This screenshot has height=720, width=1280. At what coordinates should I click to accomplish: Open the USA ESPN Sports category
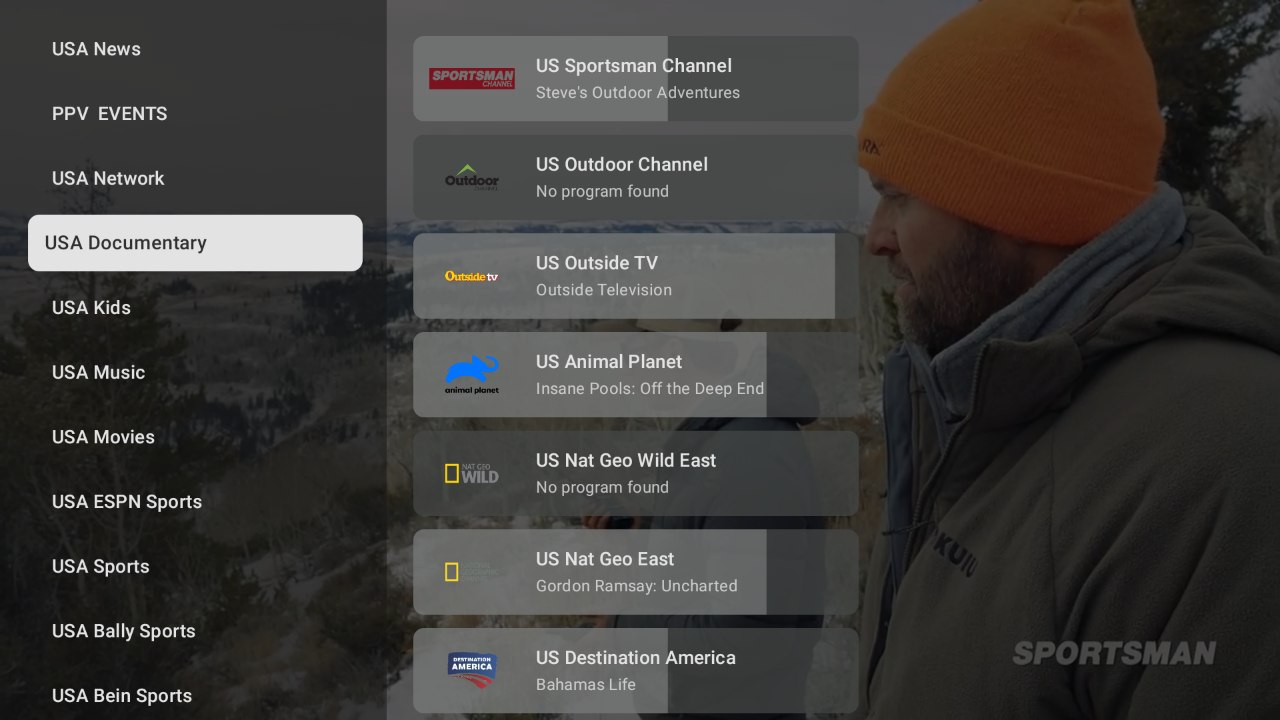coord(127,502)
